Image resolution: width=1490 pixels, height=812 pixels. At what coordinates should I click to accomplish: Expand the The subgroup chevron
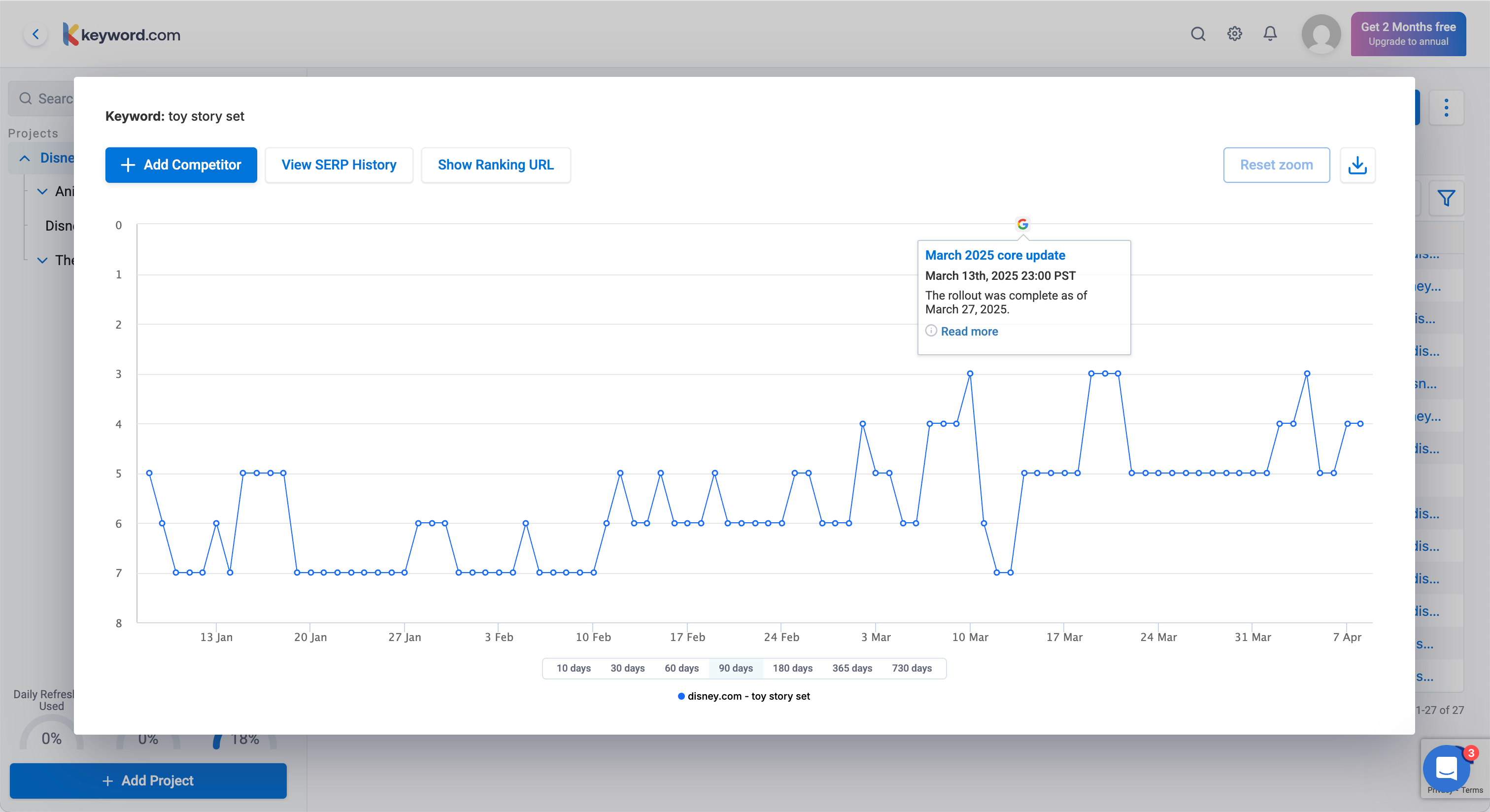(x=42, y=260)
